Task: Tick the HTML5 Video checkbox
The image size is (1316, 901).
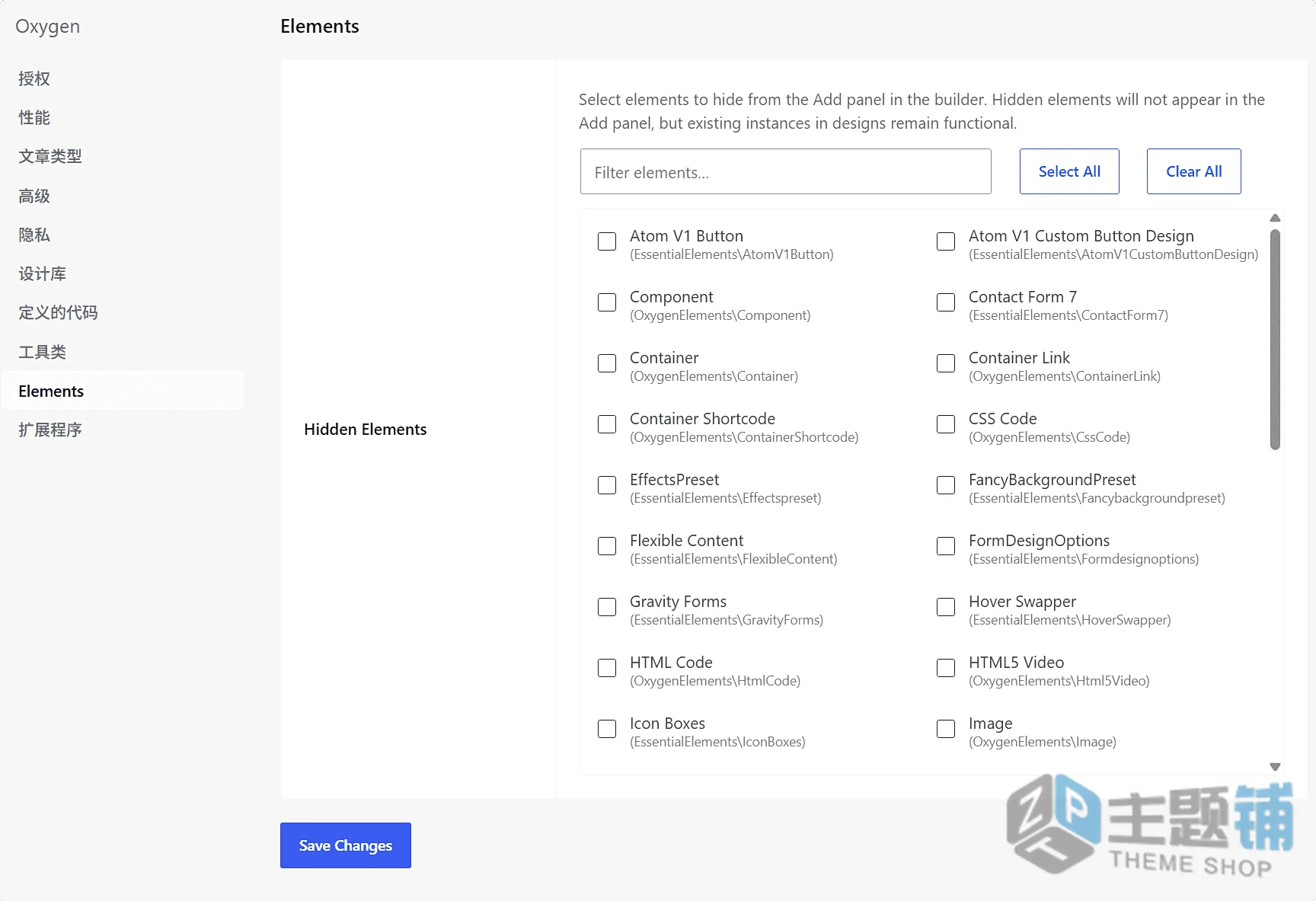Action: tap(946, 668)
